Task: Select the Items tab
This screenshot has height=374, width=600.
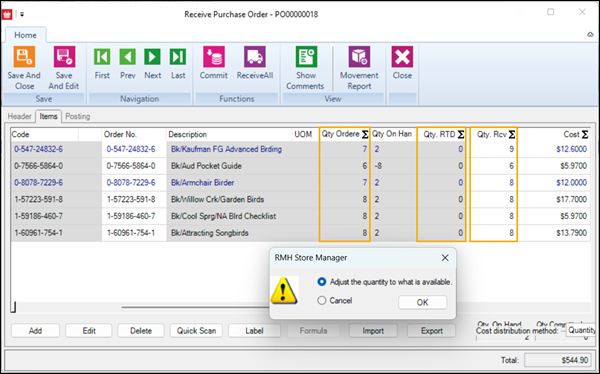Action: [x=49, y=116]
